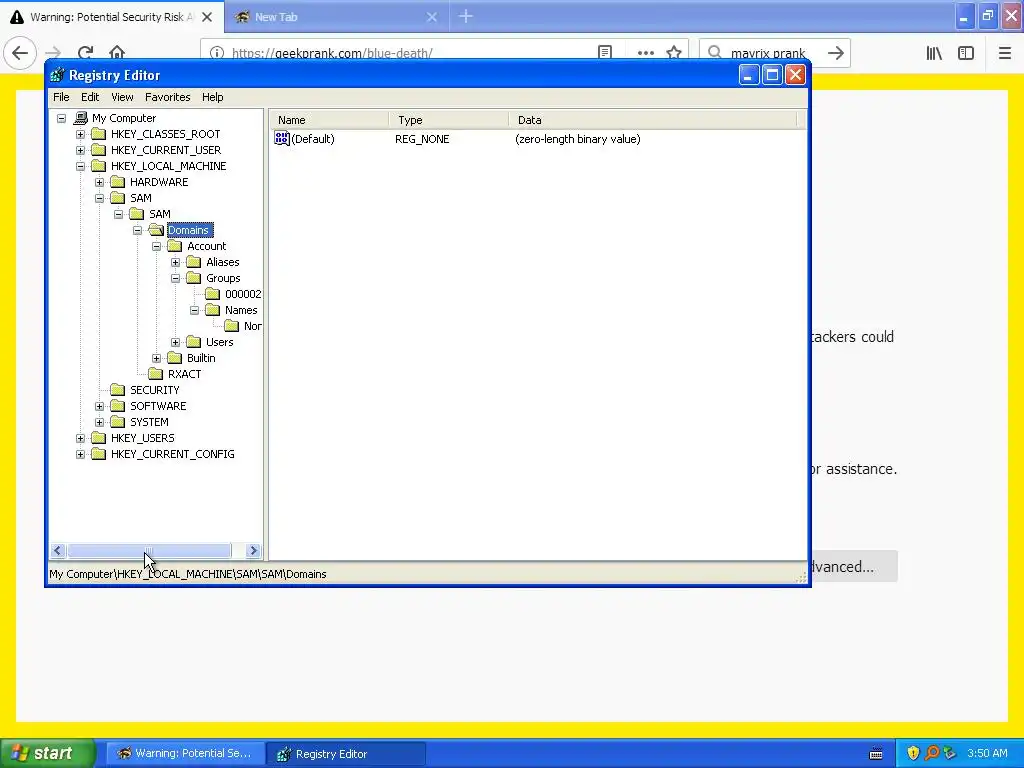Collapse HKEY_LOCAL_MACHINE key

(x=80, y=166)
